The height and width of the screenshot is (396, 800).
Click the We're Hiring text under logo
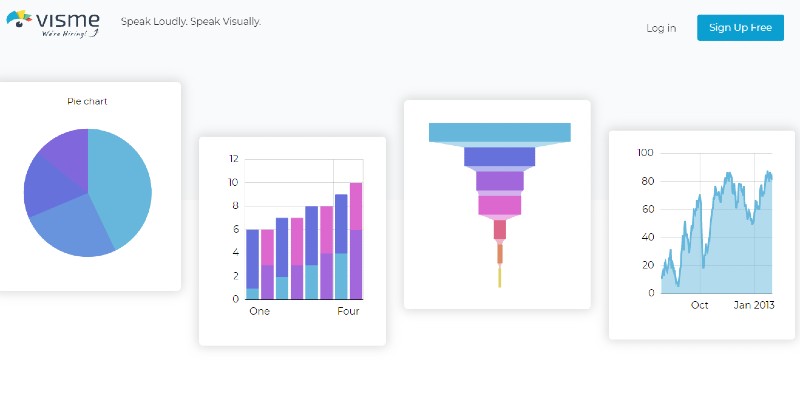pos(69,34)
